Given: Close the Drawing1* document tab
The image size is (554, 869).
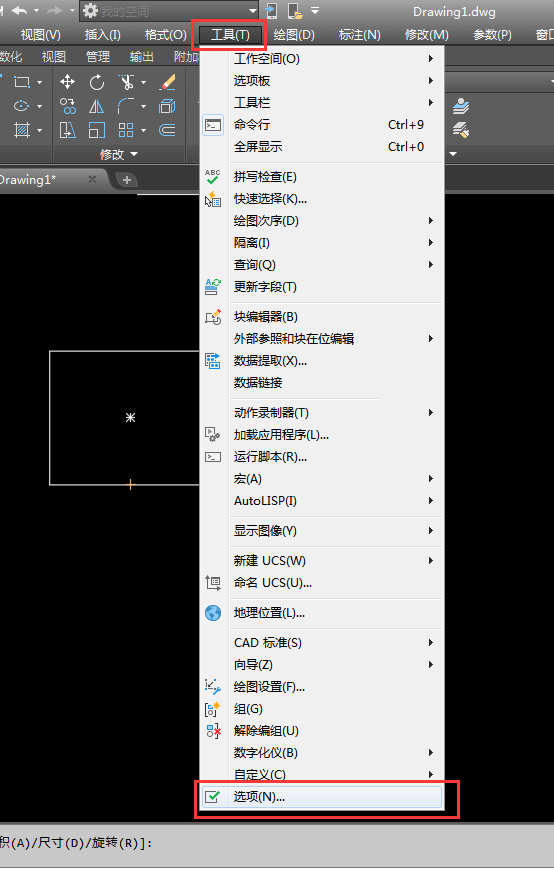Looking at the screenshot, I should [x=92, y=179].
